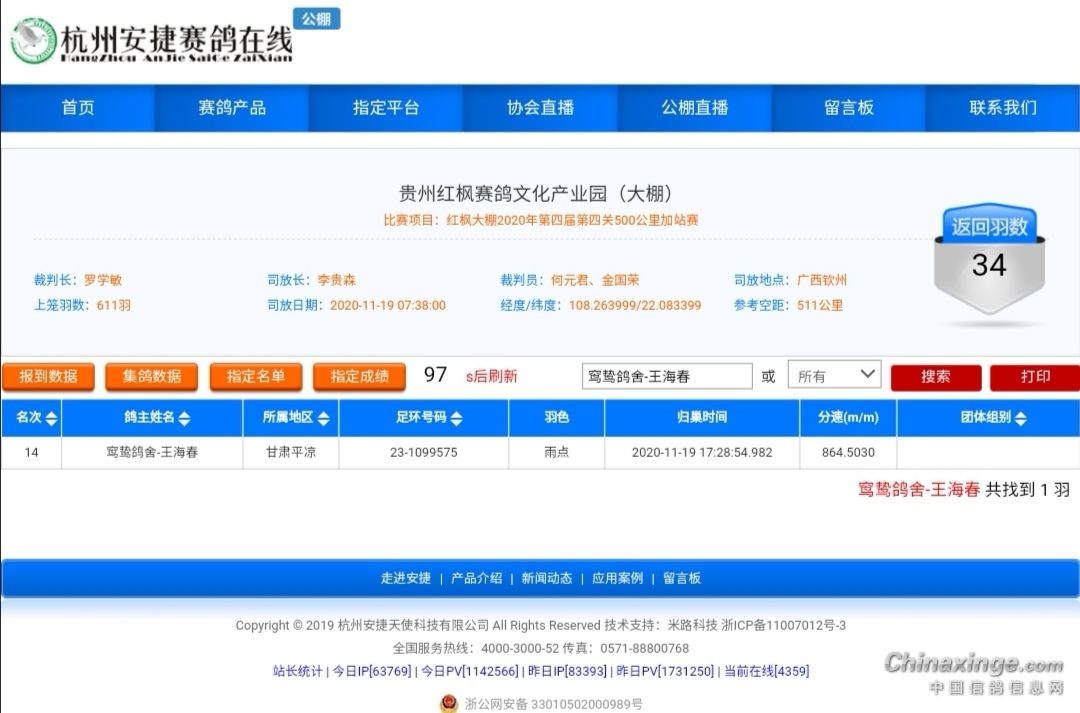Open 站长统计 footer link
1080x713 pixels.
click(x=297, y=671)
